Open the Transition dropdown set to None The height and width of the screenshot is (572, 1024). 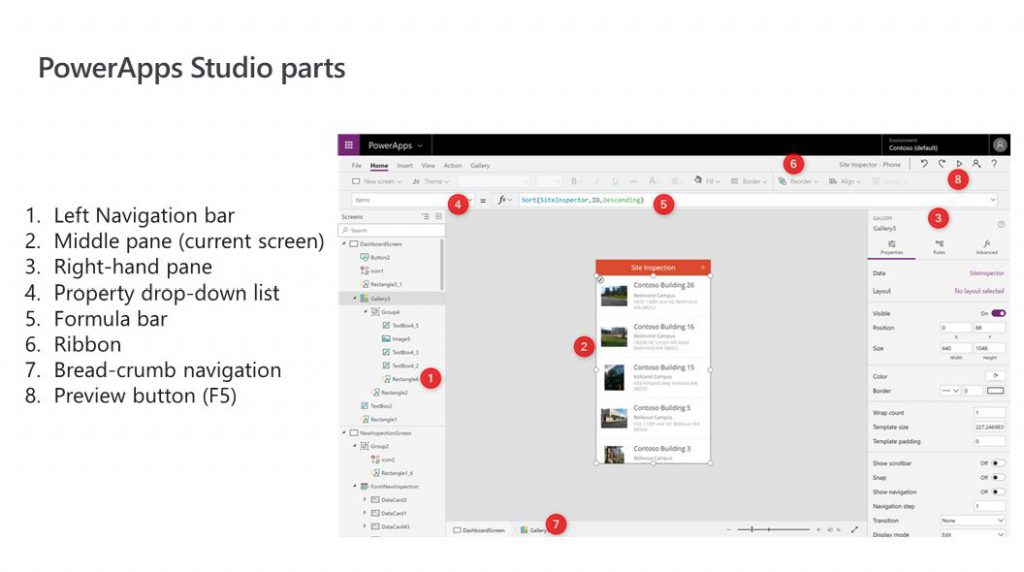pos(972,520)
